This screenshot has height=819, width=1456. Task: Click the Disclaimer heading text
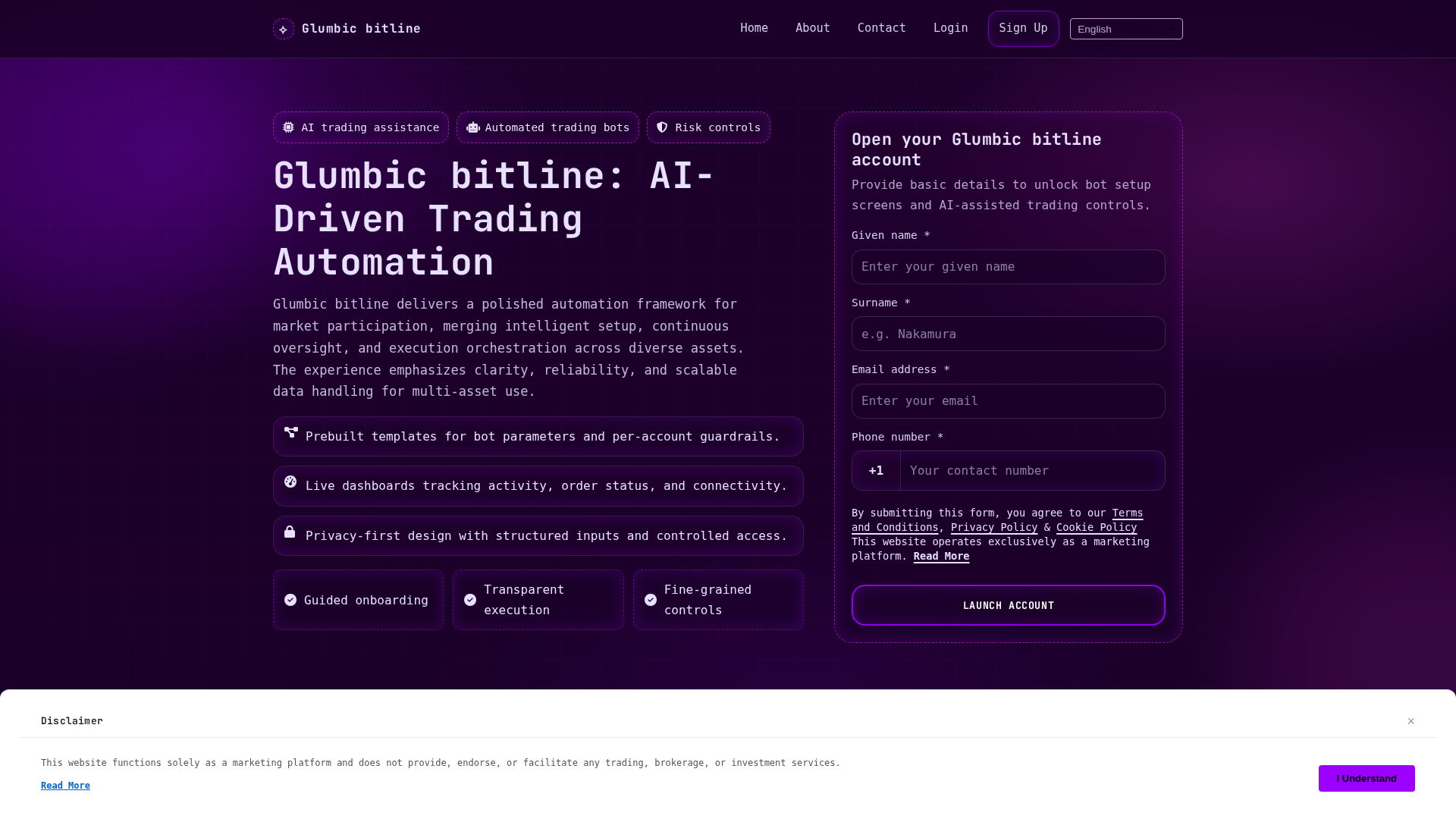[72, 721]
